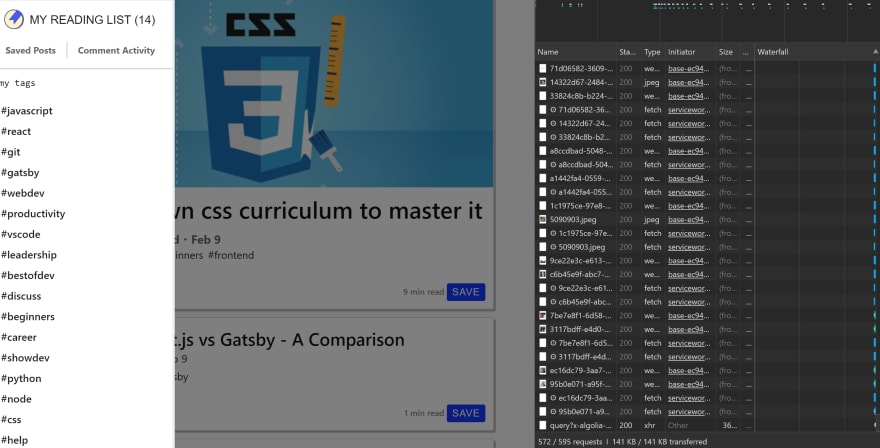Screen dimensions: 880x448
Task: Filter by the #react tag
Action: pyautogui.click(x=16, y=131)
